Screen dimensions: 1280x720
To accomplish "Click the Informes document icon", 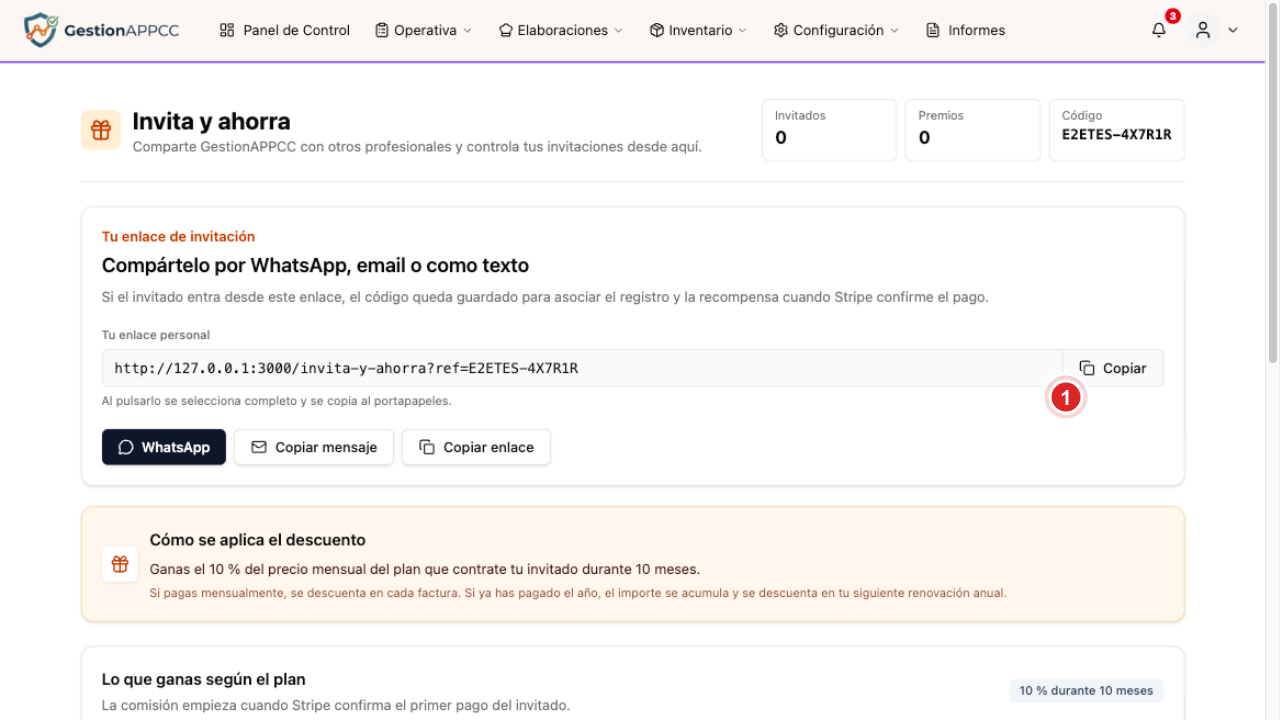I will 933,30.
